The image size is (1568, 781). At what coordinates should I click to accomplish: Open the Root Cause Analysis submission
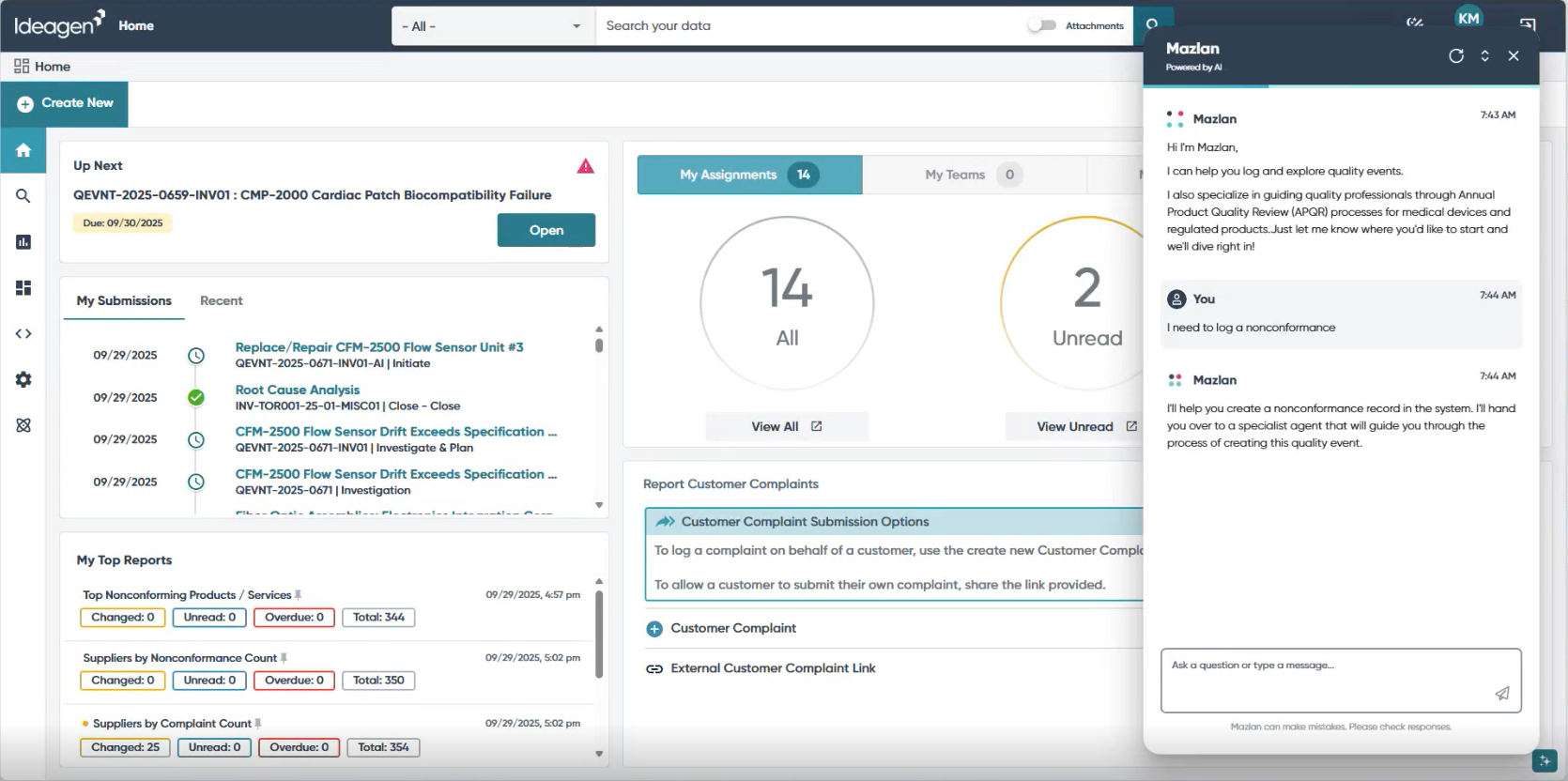coord(298,390)
